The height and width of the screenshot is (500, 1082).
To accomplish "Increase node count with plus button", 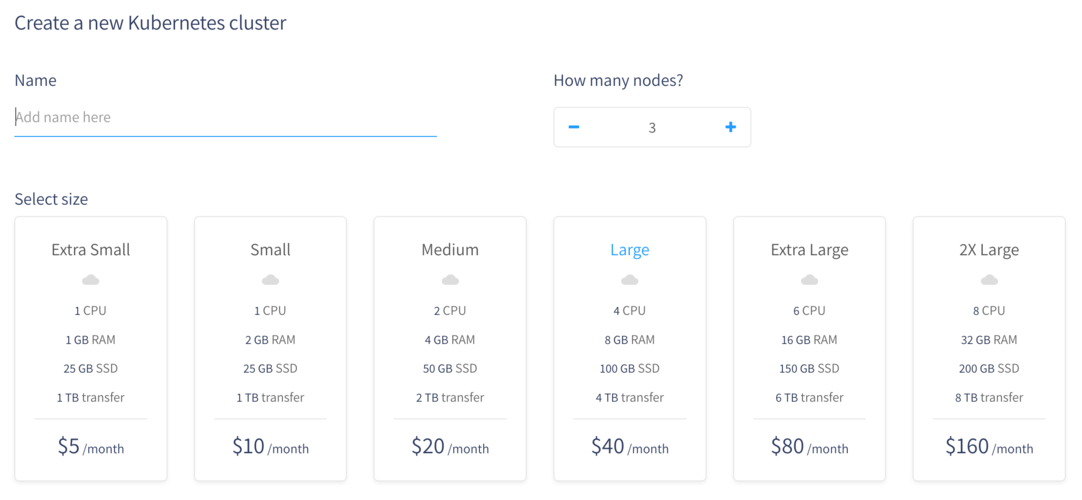I will pos(731,127).
